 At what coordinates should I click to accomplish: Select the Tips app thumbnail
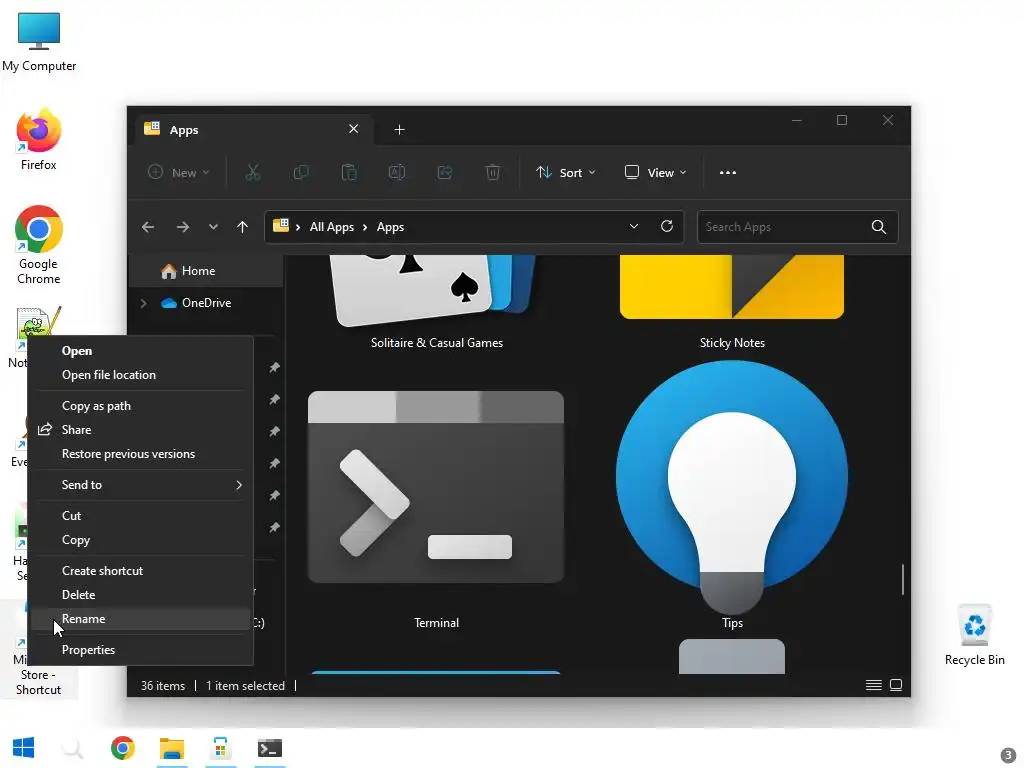pos(732,495)
